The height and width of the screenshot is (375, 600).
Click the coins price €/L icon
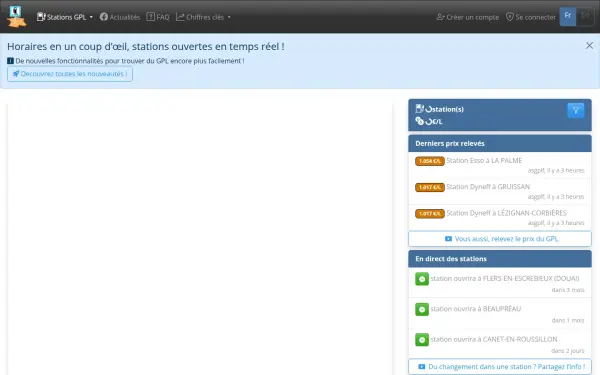pos(419,121)
